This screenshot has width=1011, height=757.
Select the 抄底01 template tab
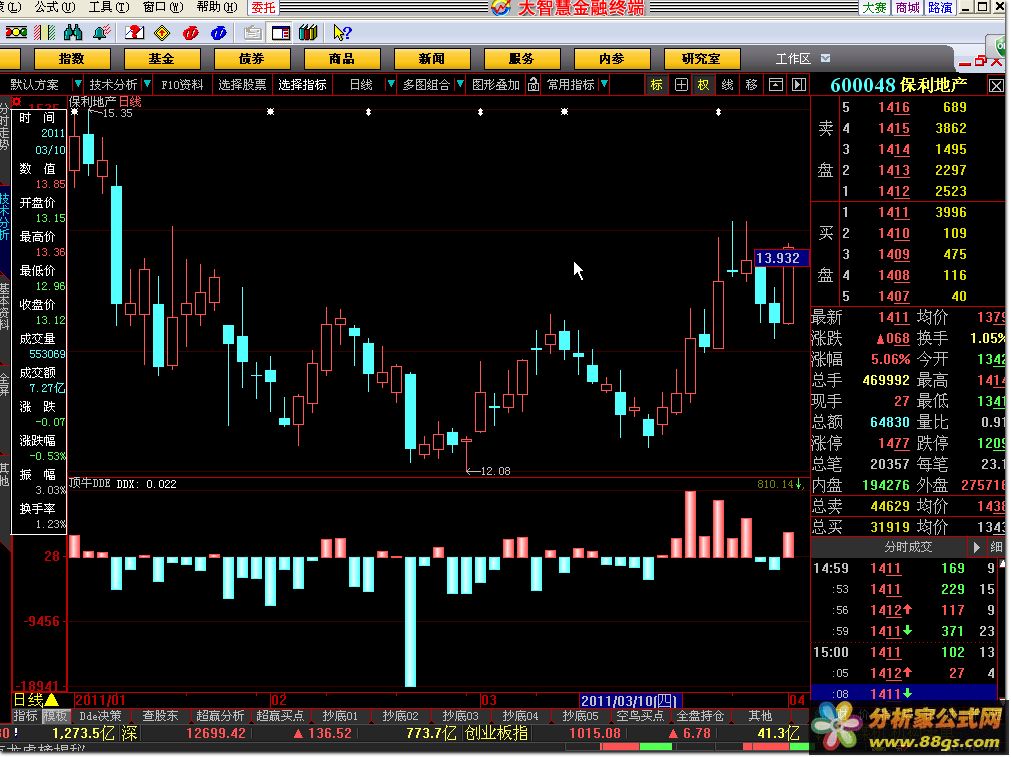point(340,716)
